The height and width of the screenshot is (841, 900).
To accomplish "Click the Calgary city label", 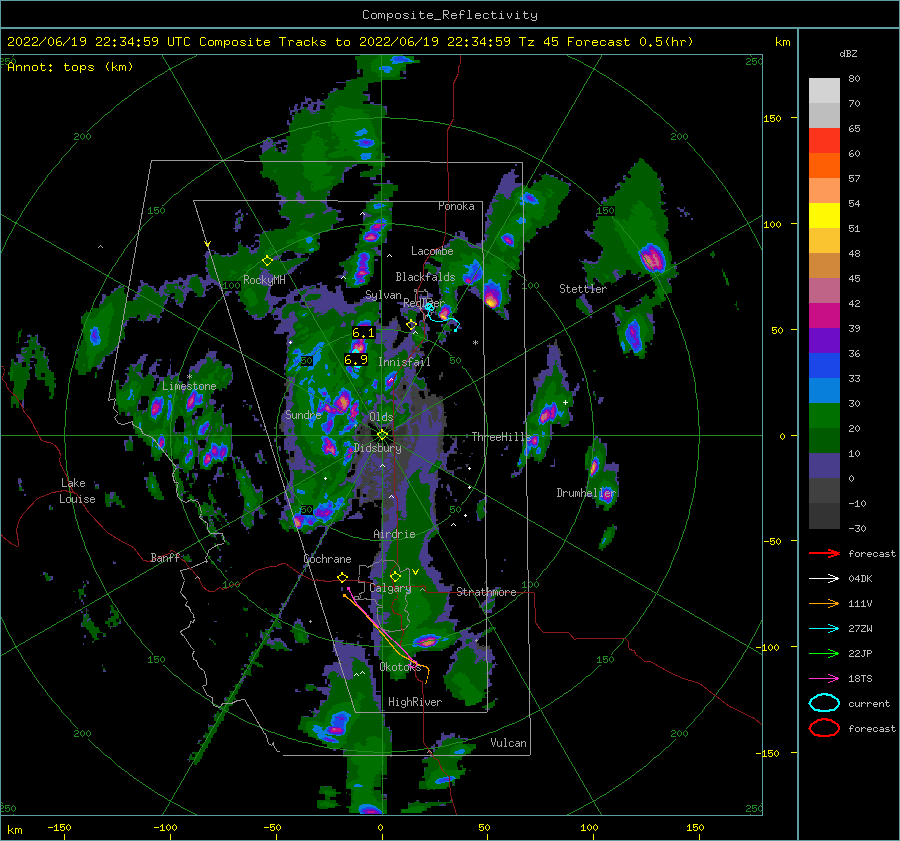I will (390, 588).
